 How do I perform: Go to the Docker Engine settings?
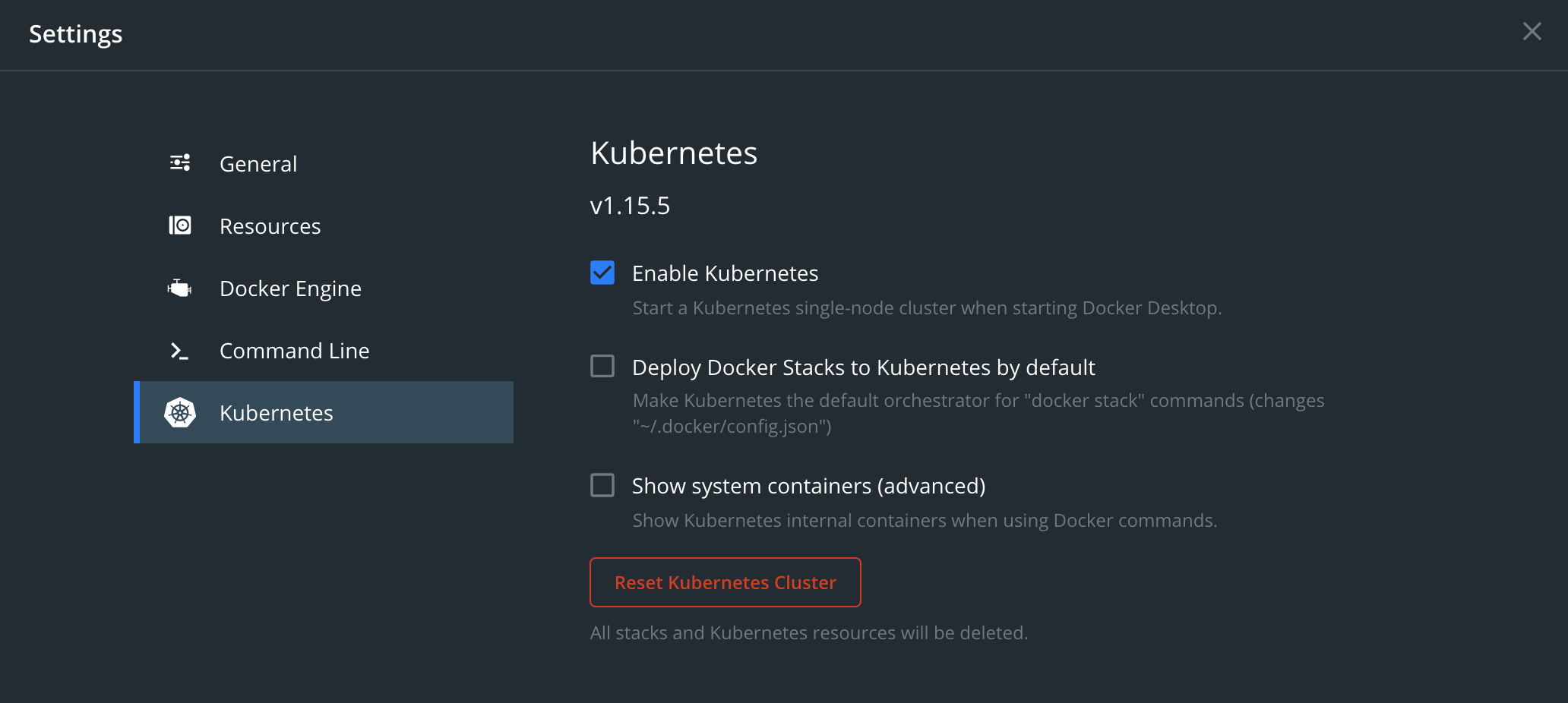point(290,288)
